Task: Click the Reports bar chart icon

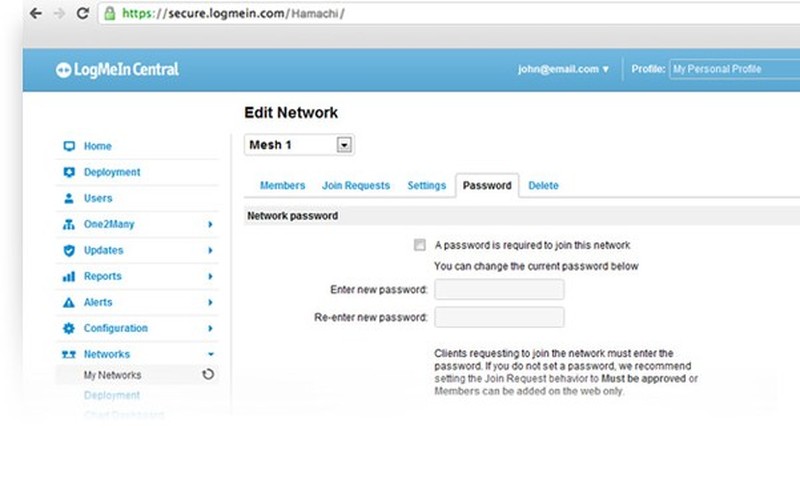Action: 69,276
